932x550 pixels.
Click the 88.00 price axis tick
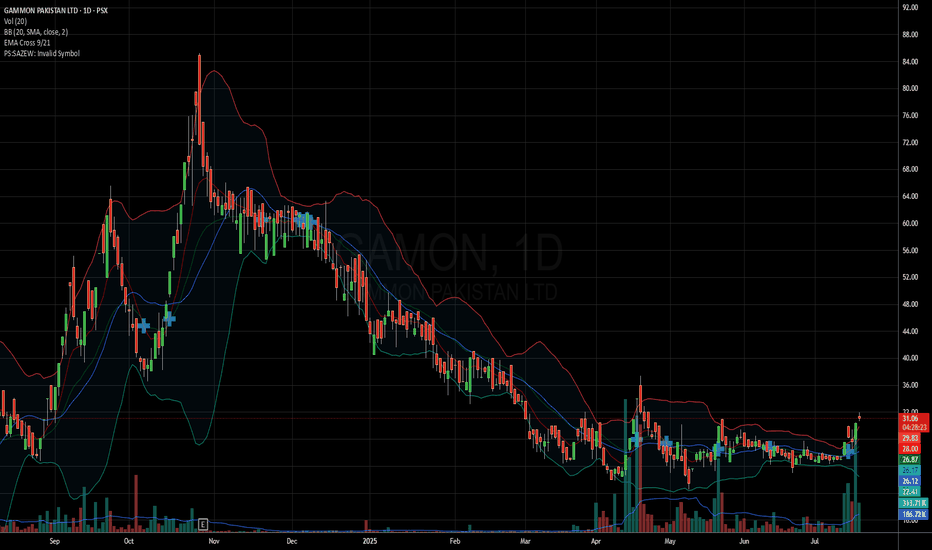[x=910, y=34]
